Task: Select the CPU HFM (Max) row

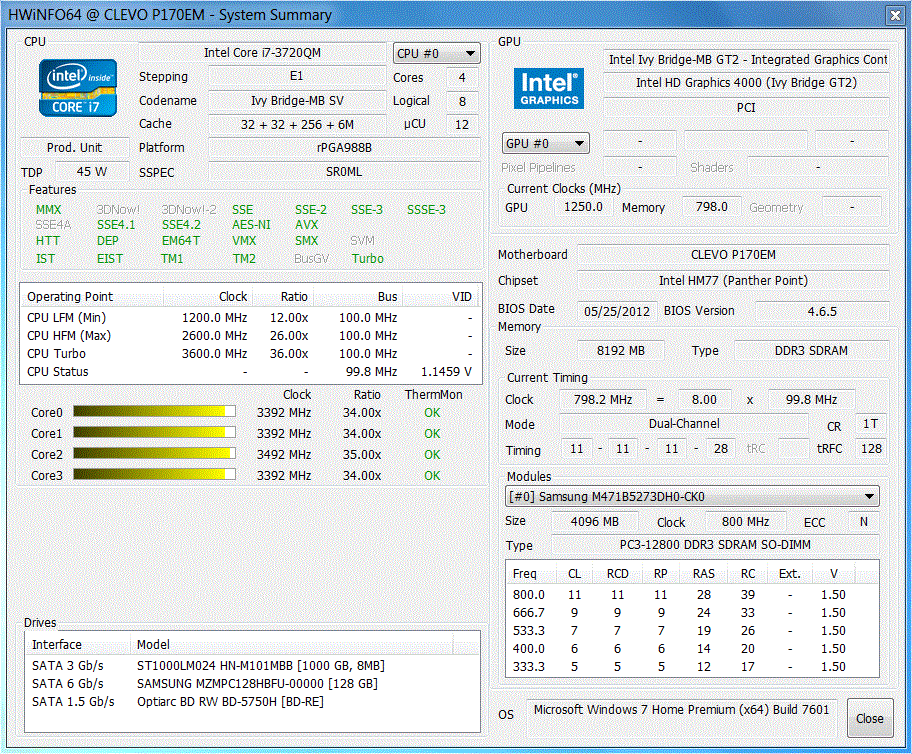Action: (x=251, y=336)
